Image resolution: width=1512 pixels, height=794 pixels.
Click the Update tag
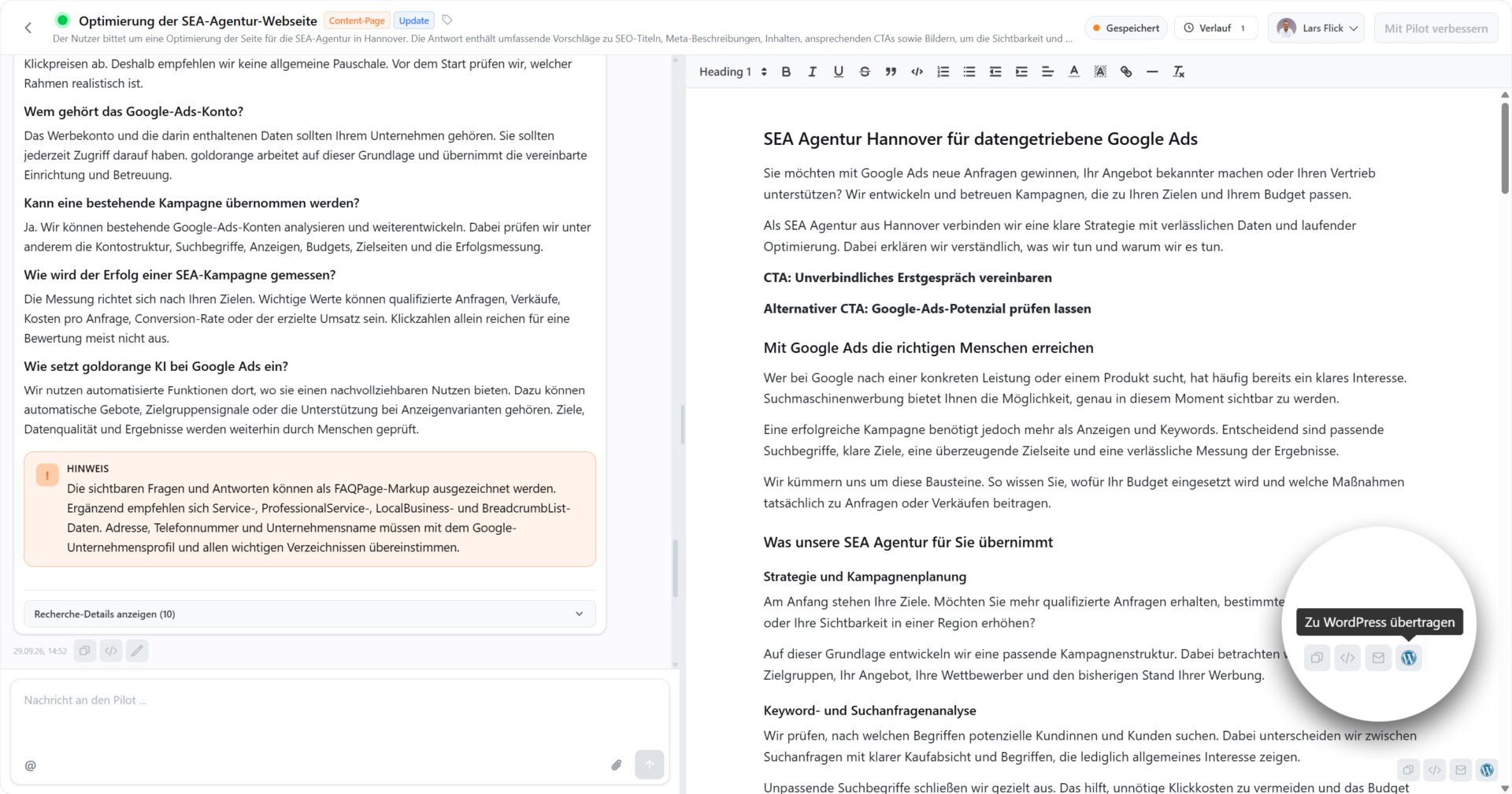tap(413, 20)
